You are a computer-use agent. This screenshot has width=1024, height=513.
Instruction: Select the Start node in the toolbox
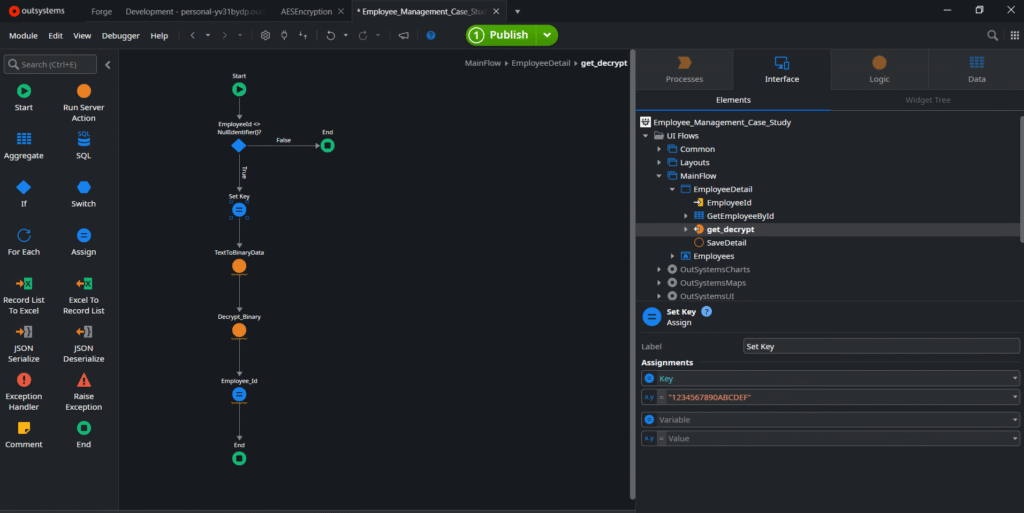[x=24, y=97]
